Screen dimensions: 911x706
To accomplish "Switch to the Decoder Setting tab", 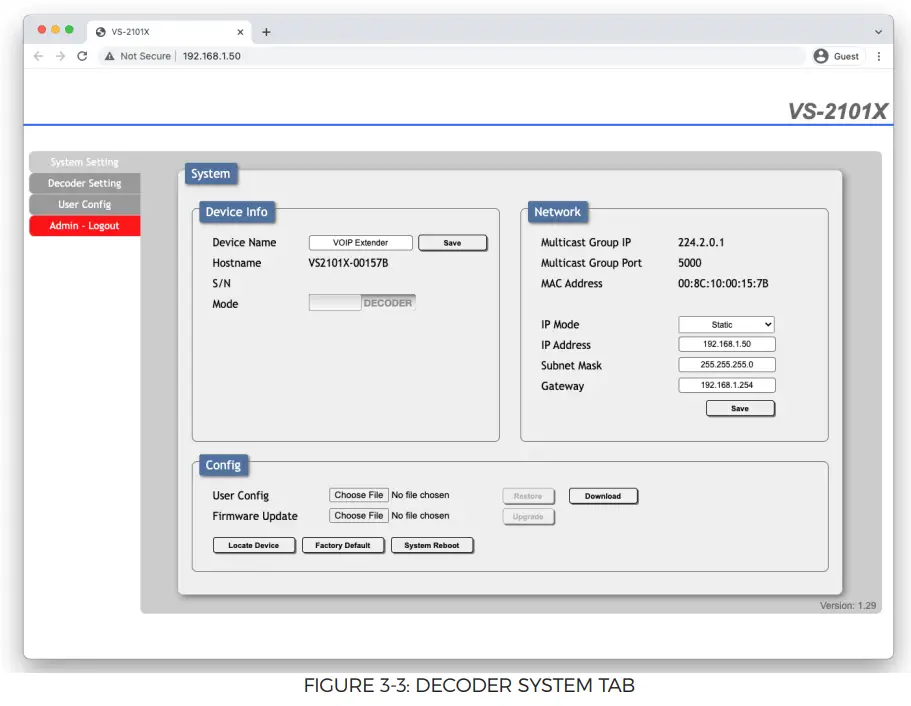I will click(85, 183).
